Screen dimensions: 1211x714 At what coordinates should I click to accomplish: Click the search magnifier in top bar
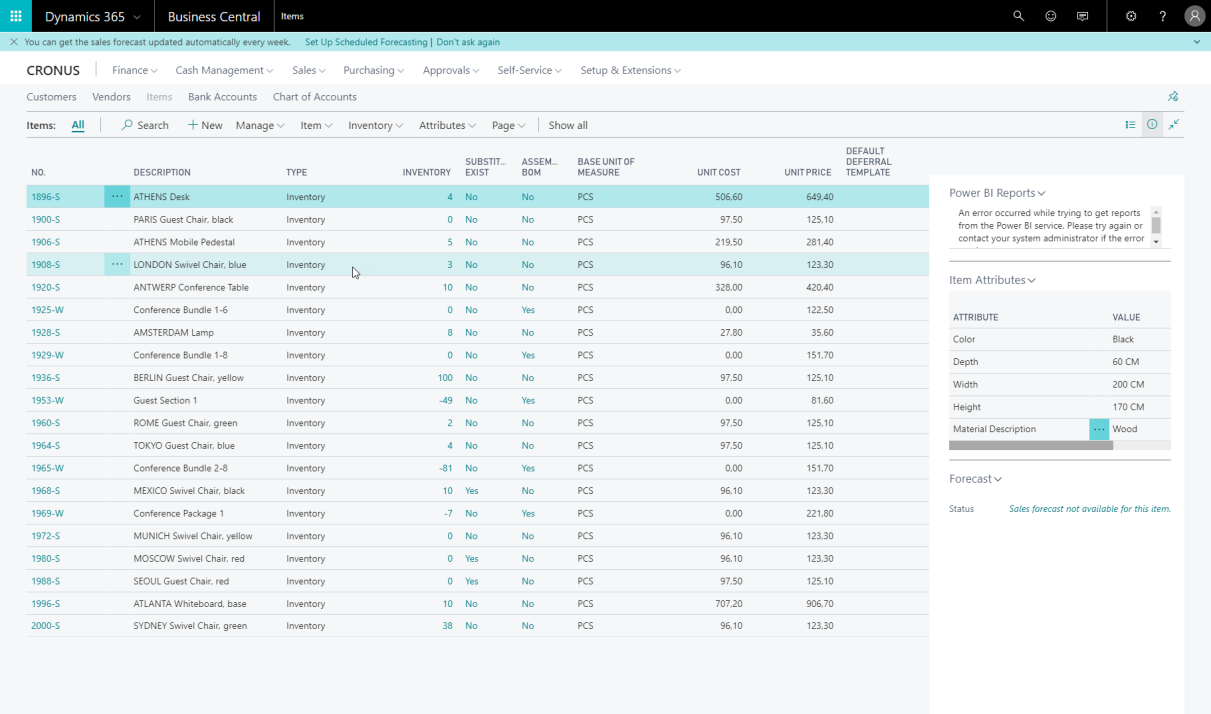tap(1019, 16)
